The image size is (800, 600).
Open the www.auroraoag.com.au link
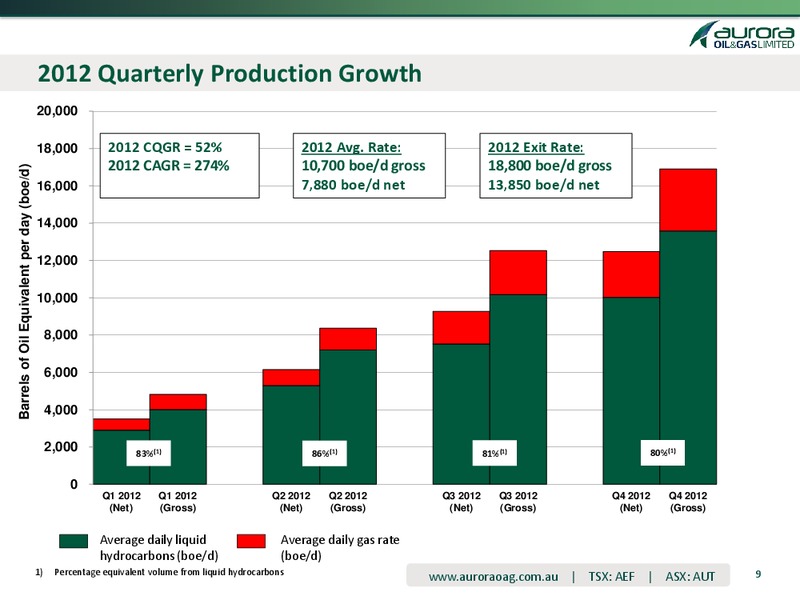pyautogui.click(x=493, y=577)
